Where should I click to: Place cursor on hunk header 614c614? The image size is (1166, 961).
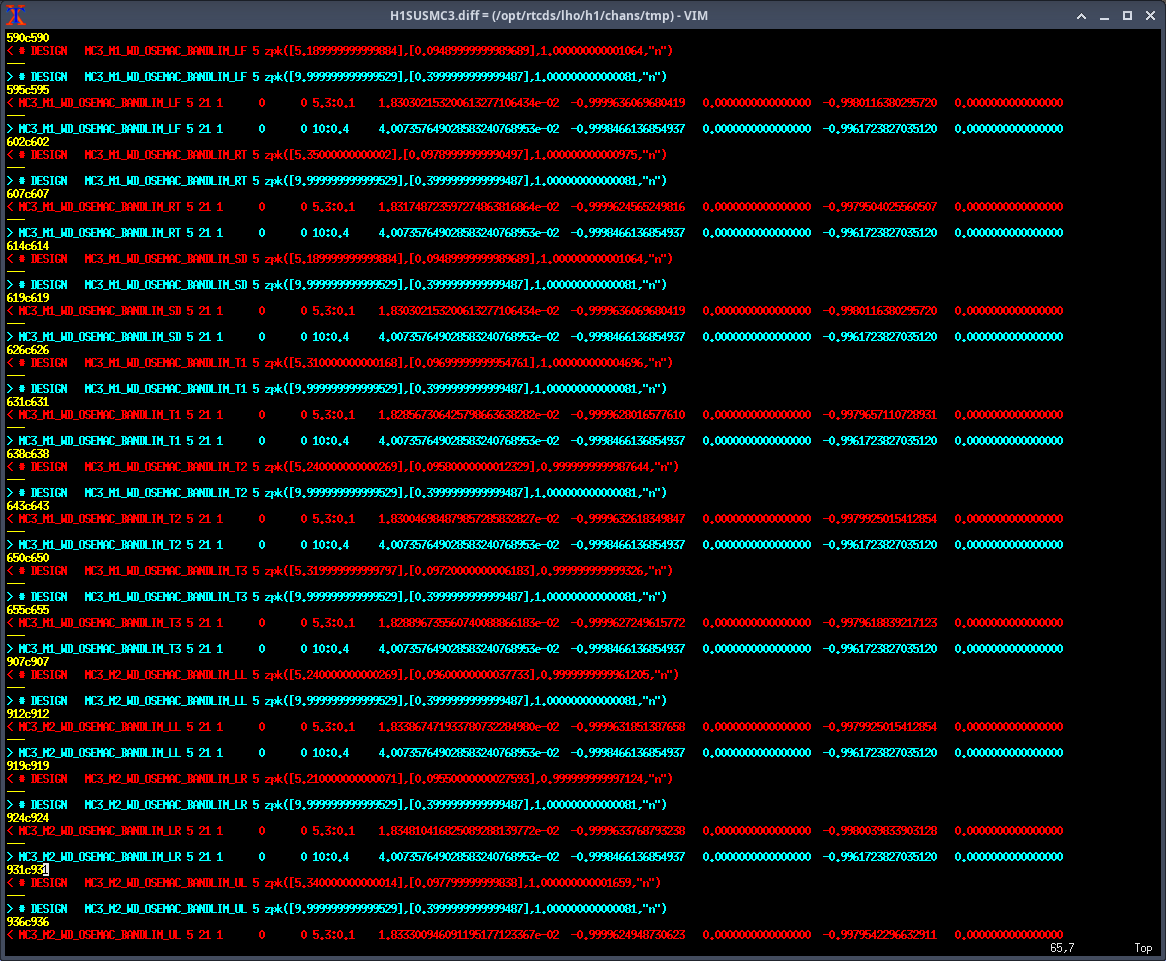[28, 246]
